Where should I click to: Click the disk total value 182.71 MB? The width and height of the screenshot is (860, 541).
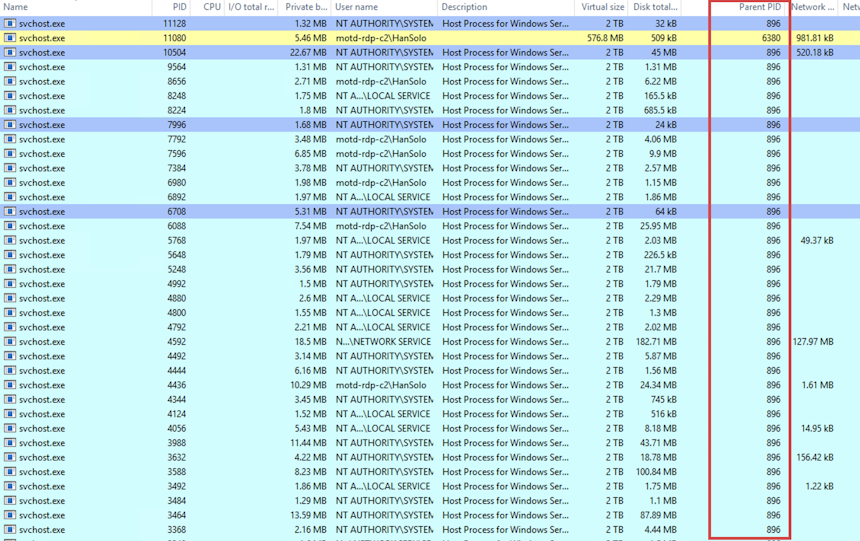[x=656, y=341]
